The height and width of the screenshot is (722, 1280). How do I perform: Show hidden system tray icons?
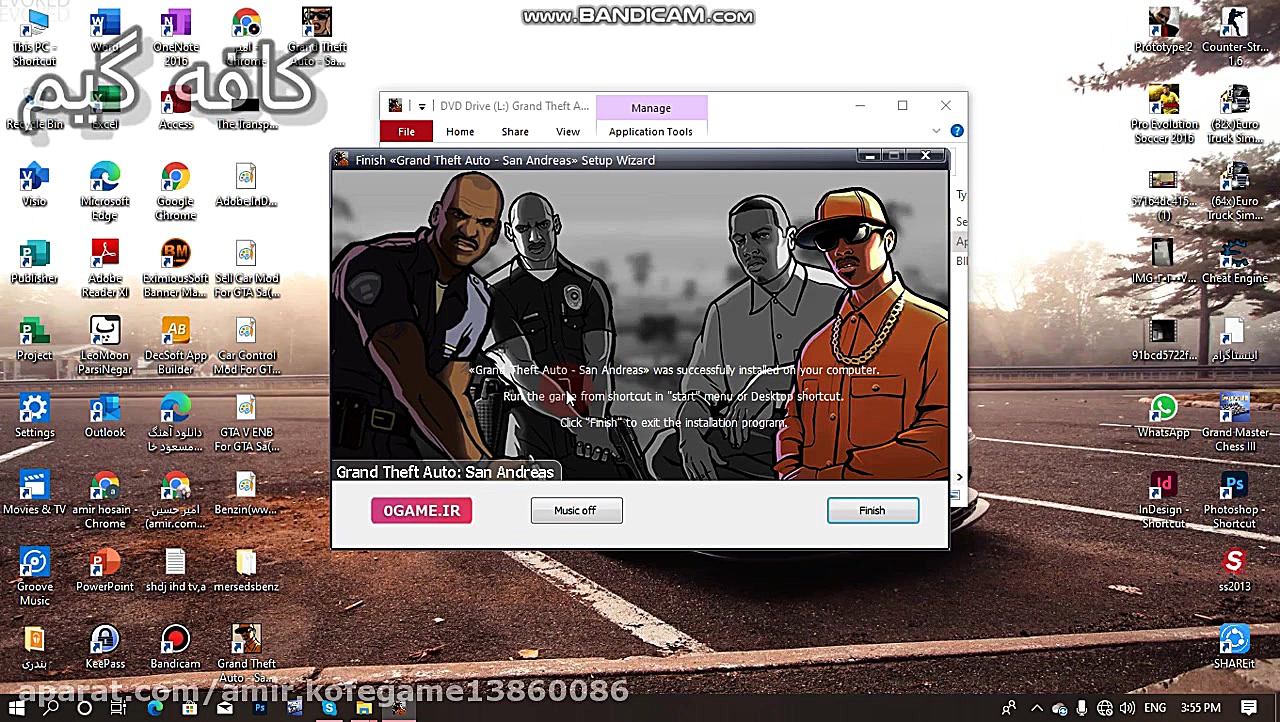point(1037,708)
